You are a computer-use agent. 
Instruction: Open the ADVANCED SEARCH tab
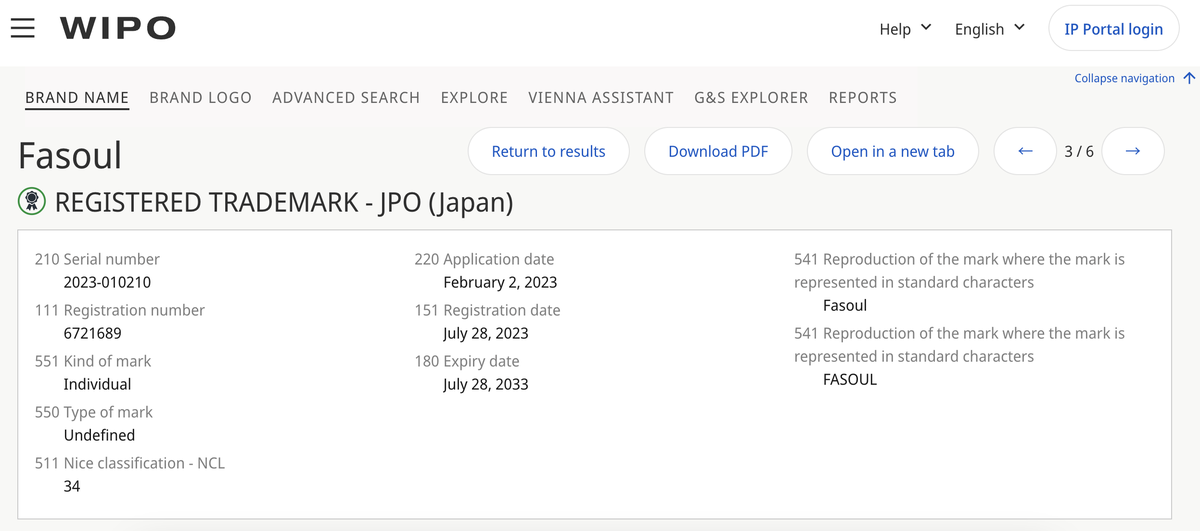point(346,98)
